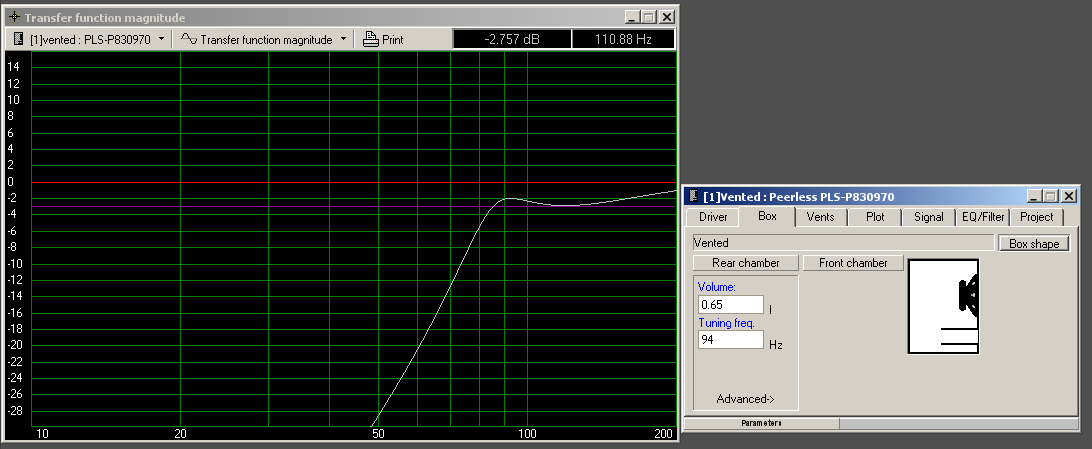Open the Project tab
Viewport: 1092px width, 449px height.
(x=1036, y=217)
